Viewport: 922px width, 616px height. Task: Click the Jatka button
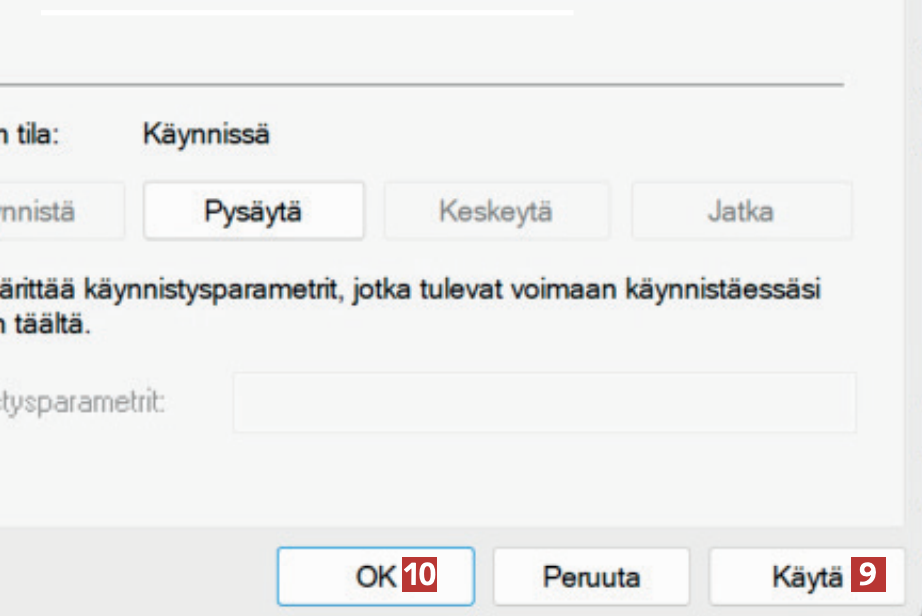pos(740,211)
